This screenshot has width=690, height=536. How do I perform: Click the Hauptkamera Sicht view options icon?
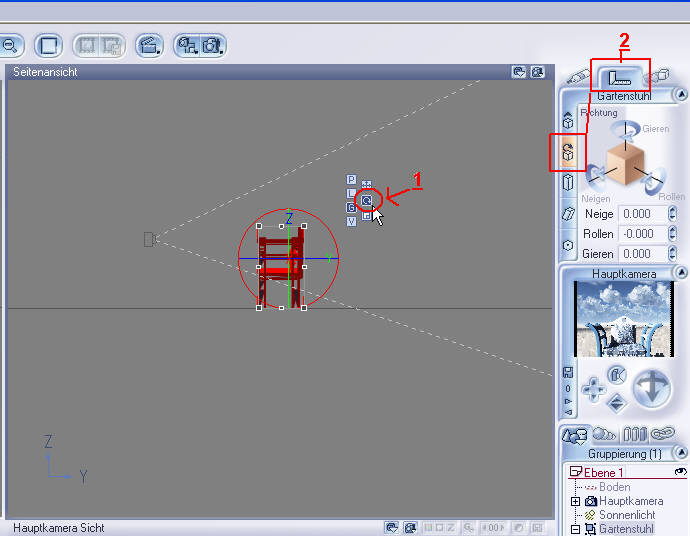point(391,527)
